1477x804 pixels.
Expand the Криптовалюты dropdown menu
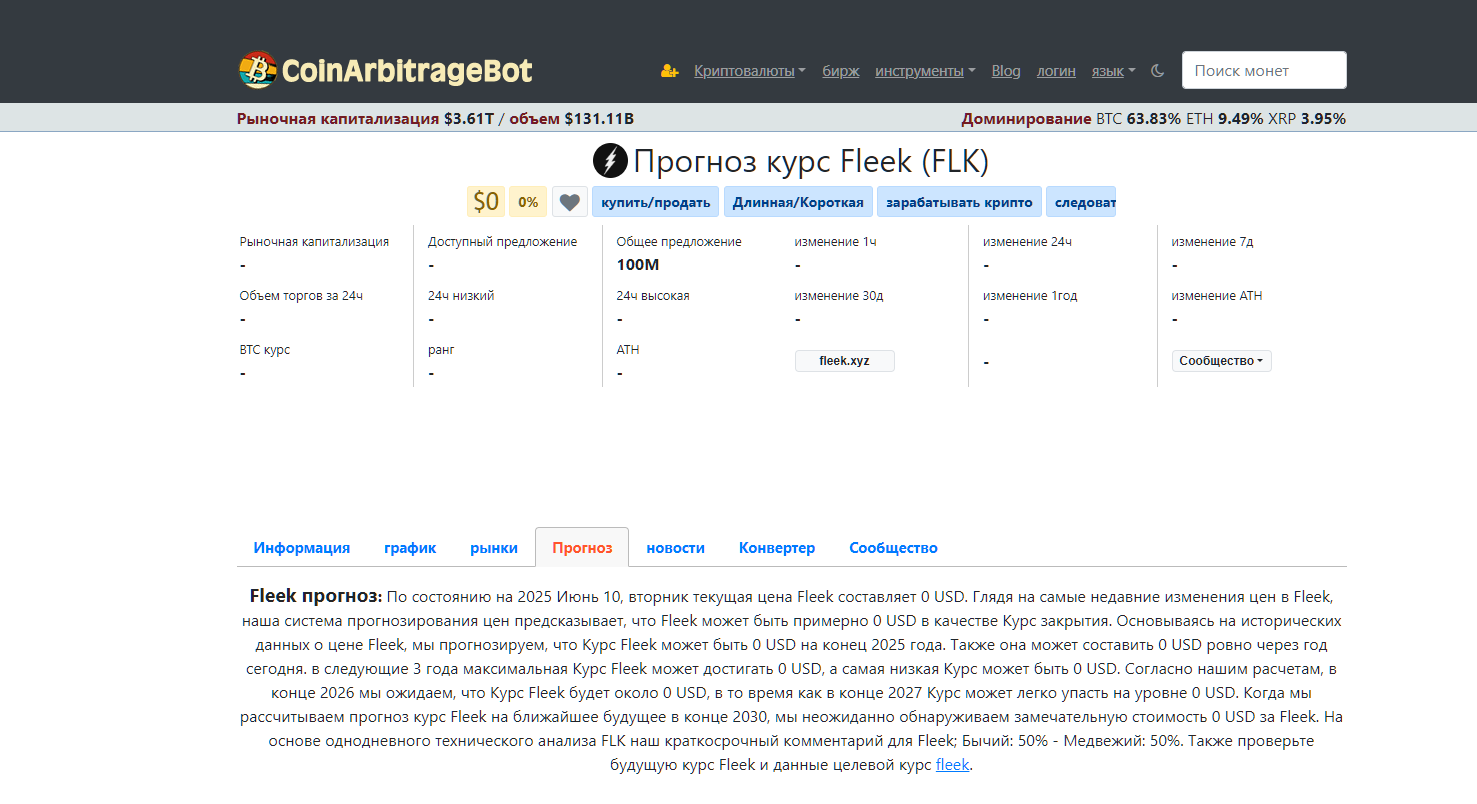[x=749, y=71]
